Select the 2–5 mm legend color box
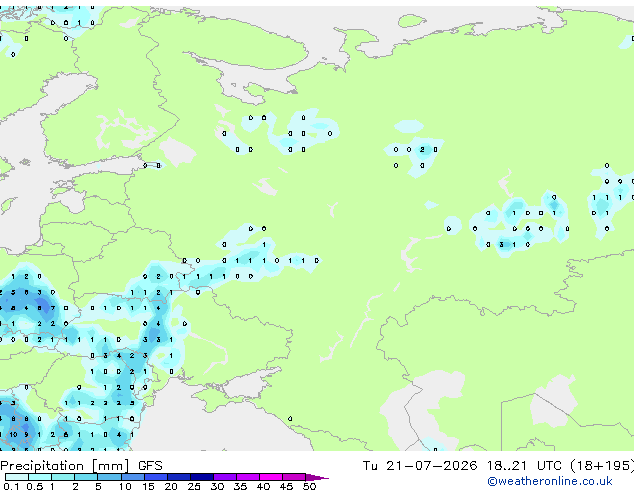The width and height of the screenshot is (634, 490). click(86, 477)
